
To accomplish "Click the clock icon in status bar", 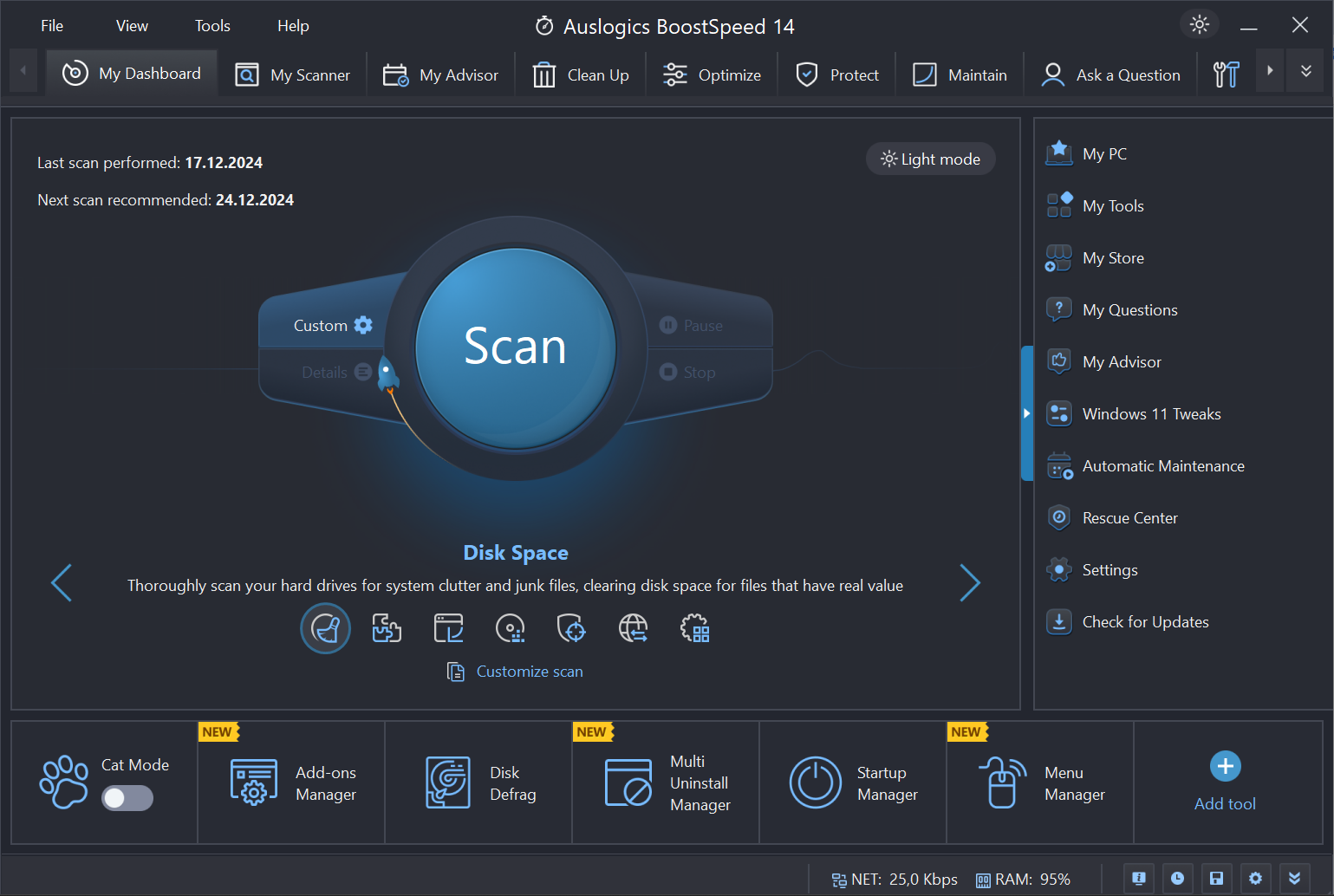I will [x=1177, y=879].
